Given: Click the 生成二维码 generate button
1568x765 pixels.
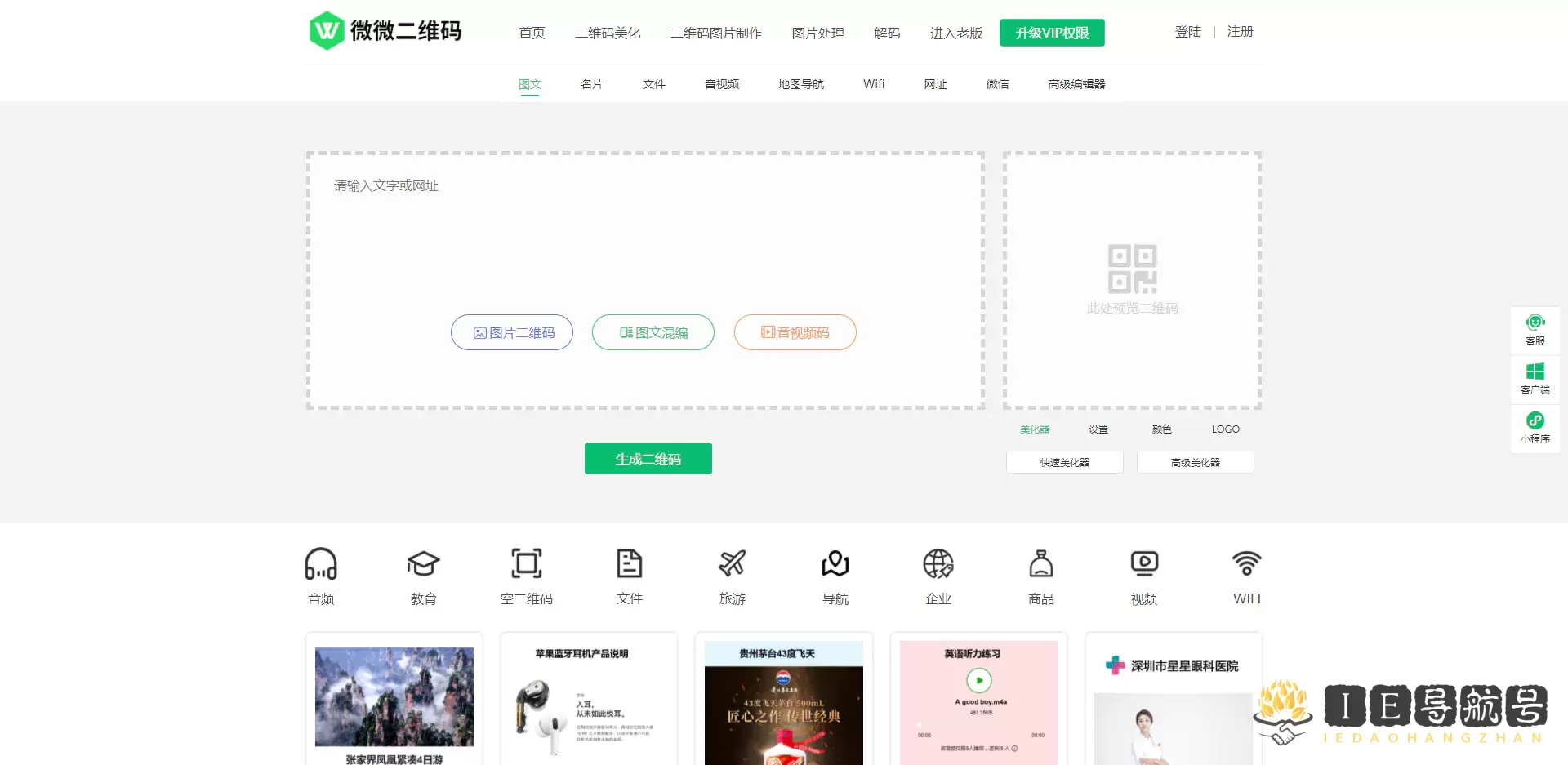Looking at the screenshot, I should 648,458.
